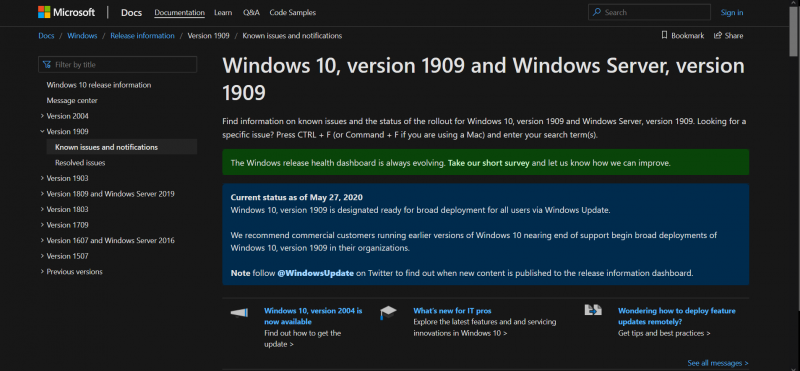Collapse the Version 1909 tree node
This screenshot has width=800, height=371.
42,131
